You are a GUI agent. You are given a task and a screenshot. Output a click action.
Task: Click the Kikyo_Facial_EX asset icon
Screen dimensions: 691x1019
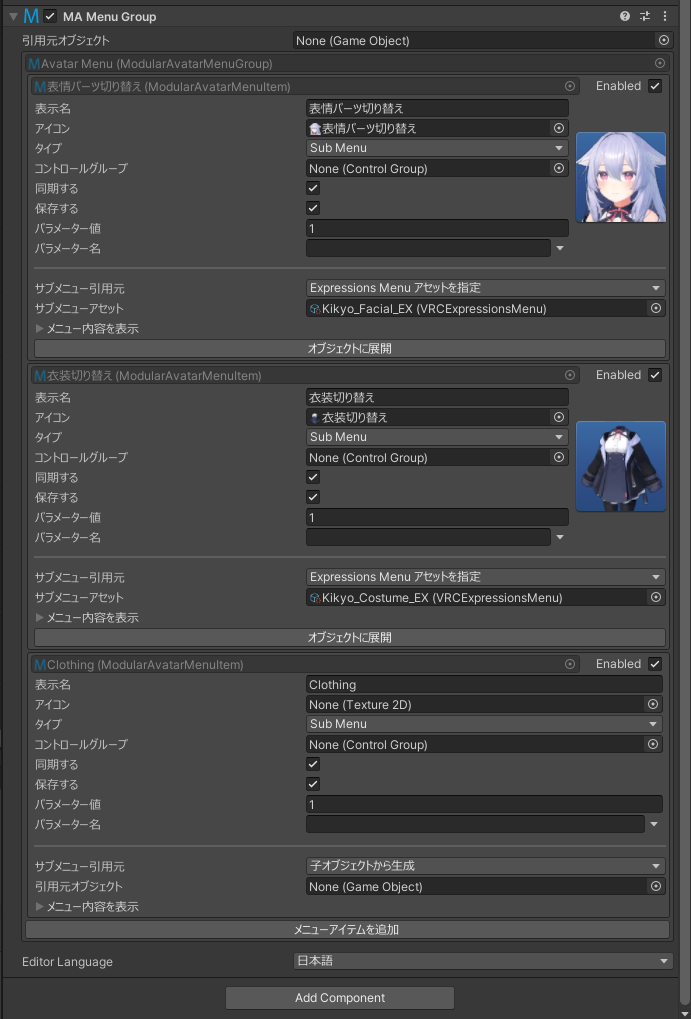point(315,309)
